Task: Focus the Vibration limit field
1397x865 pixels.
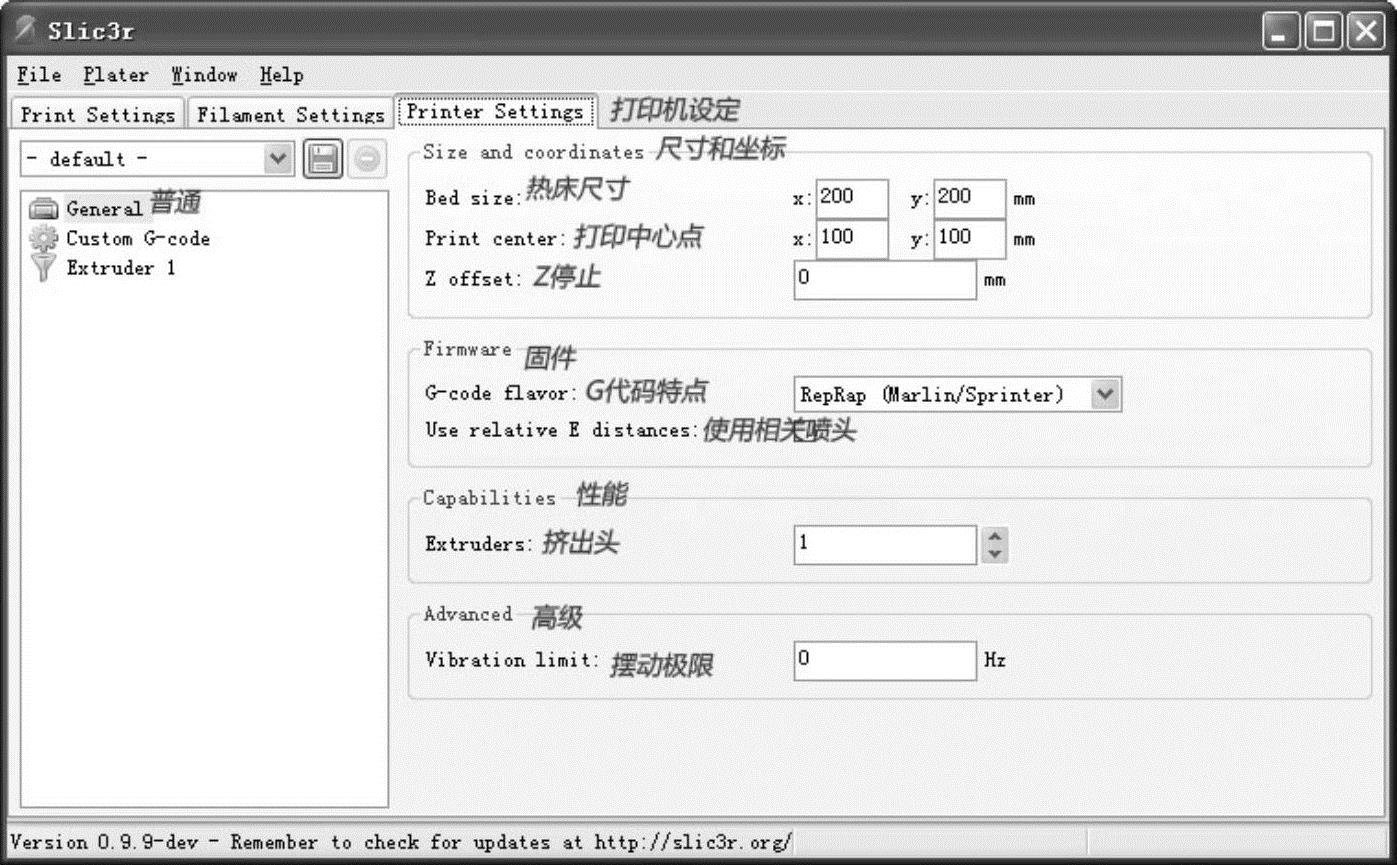Action: 885,660
